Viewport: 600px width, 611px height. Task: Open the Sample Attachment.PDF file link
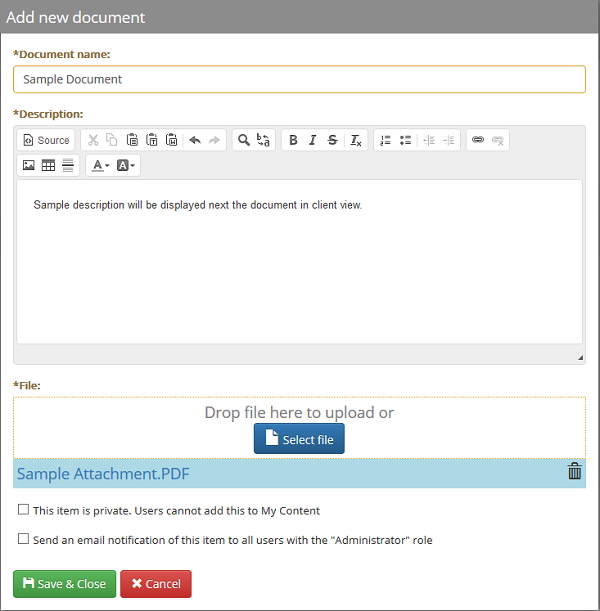(x=103, y=474)
